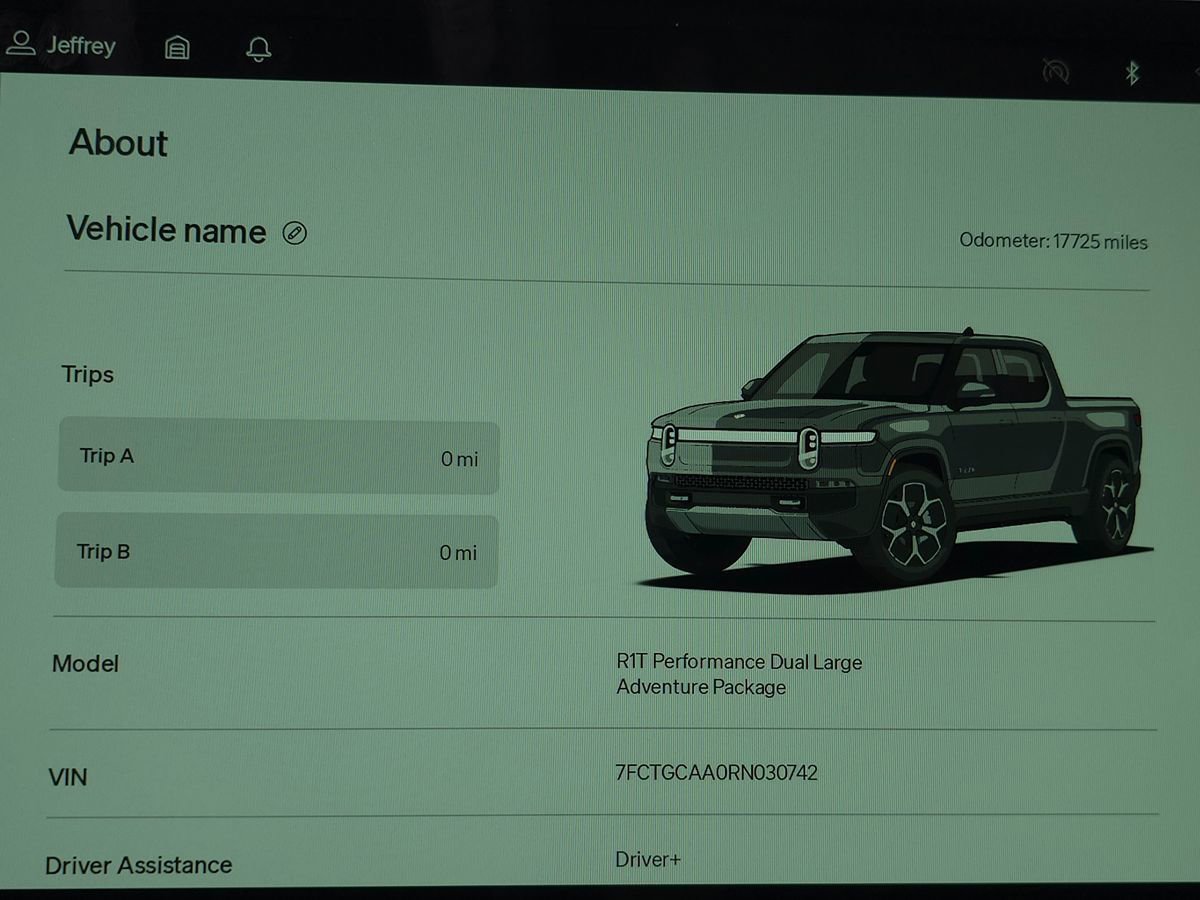The width and height of the screenshot is (1200, 900).
Task: Select the Trip A row
Action: pyautogui.click(x=278, y=457)
